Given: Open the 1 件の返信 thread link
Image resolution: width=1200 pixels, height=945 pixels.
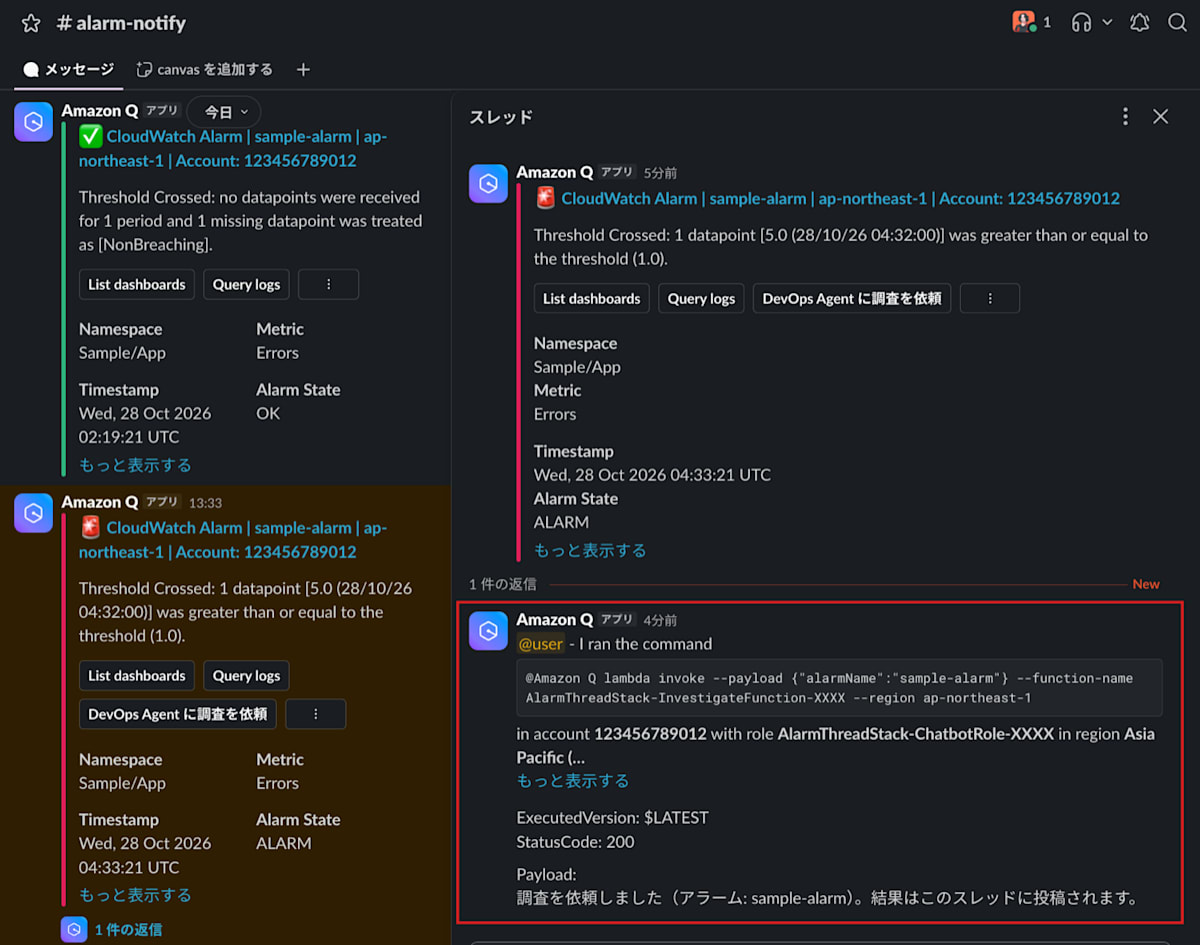Looking at the screenshot, I should pyautogui.click(x=128, y=930).
